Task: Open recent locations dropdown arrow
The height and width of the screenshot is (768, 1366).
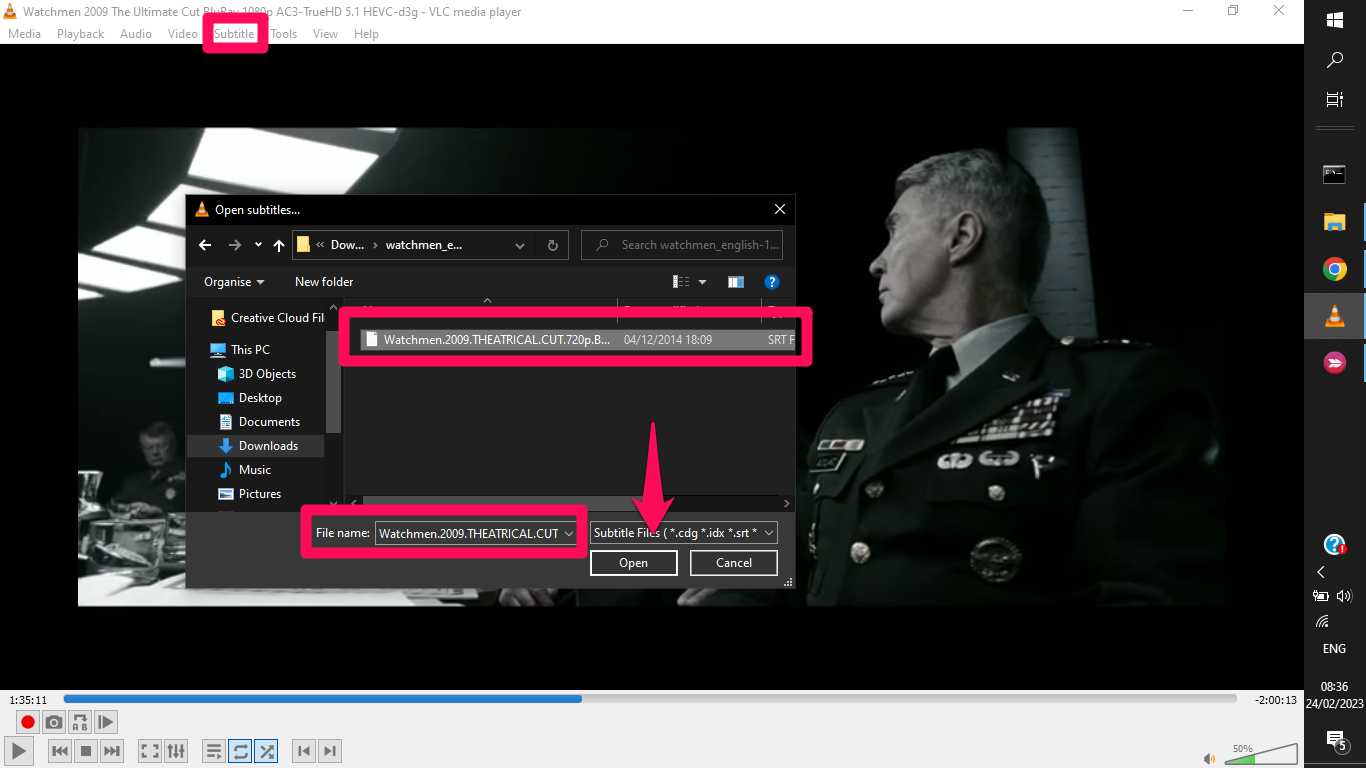Action: tap(258, 245)
